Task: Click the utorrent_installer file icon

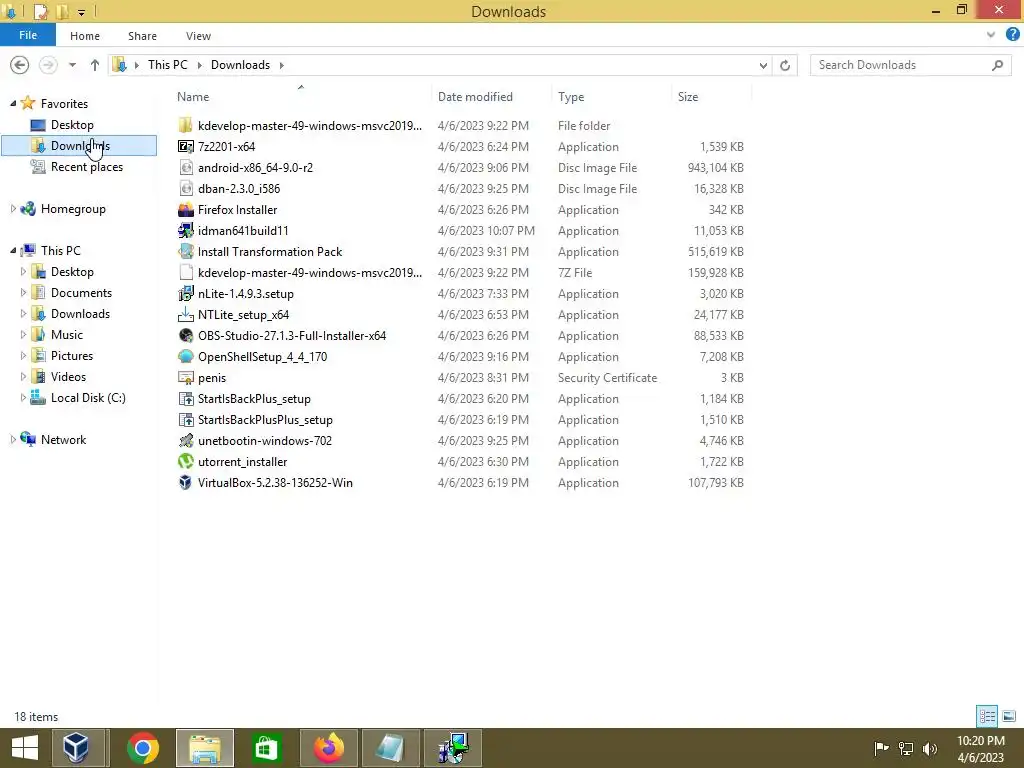Action: click(185, 462)
